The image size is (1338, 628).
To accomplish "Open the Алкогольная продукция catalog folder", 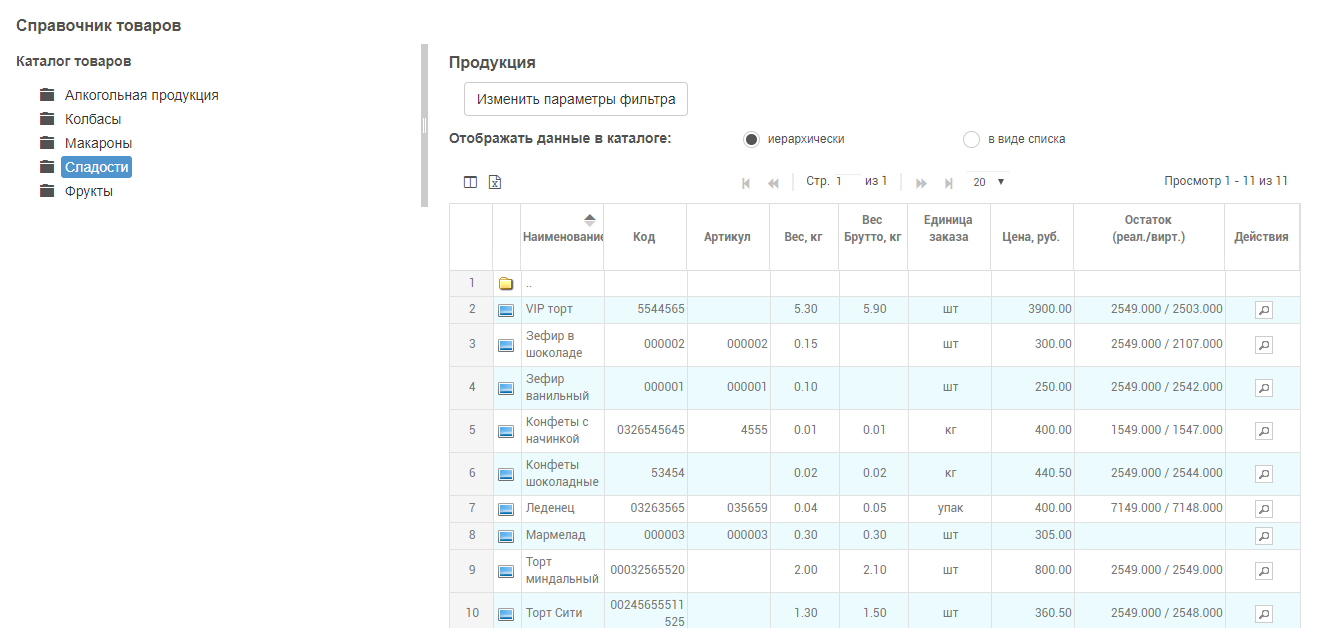I will pos(141,96).
